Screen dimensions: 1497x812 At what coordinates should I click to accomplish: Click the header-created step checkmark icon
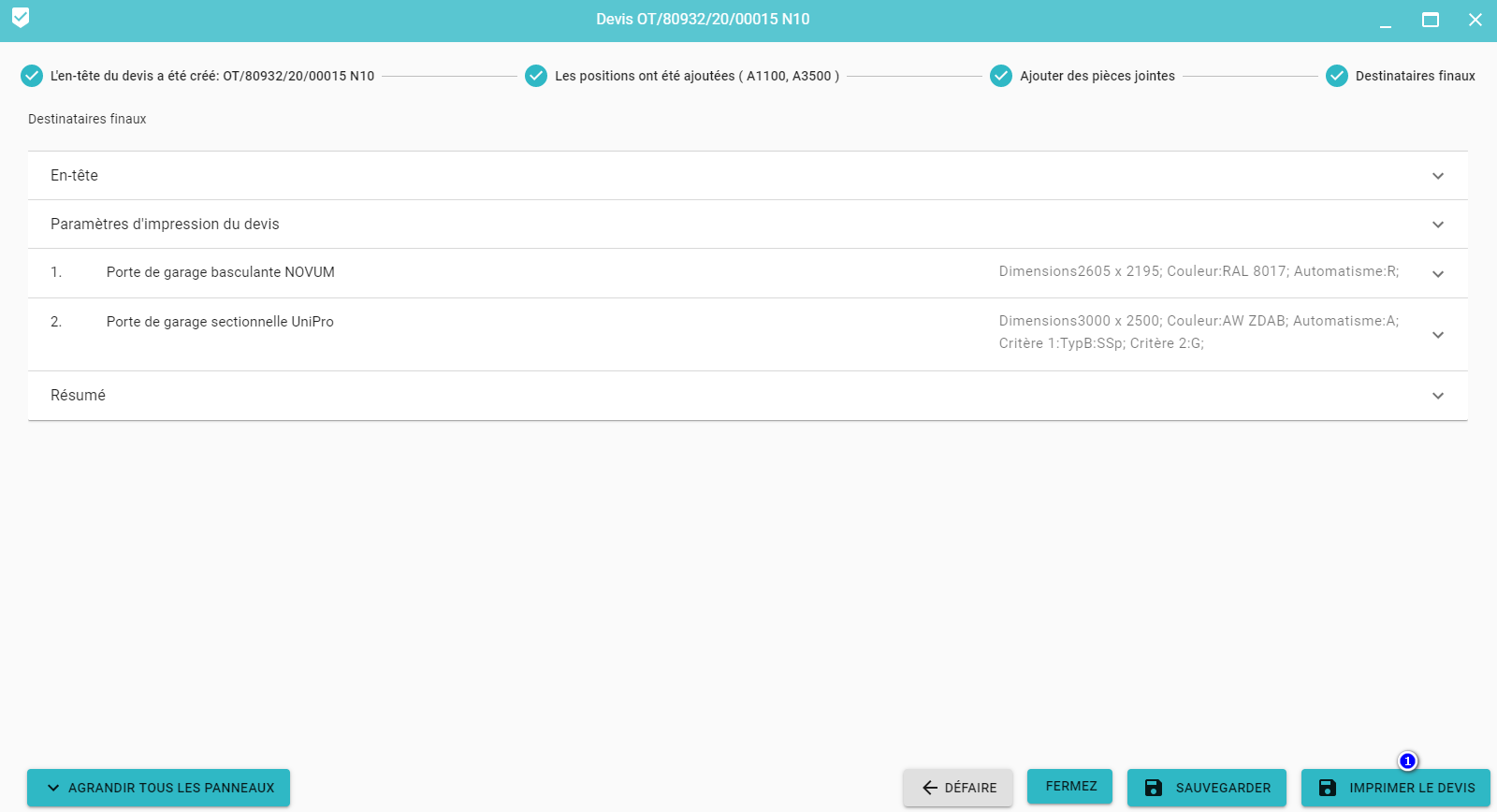click(x=32, y=76)
